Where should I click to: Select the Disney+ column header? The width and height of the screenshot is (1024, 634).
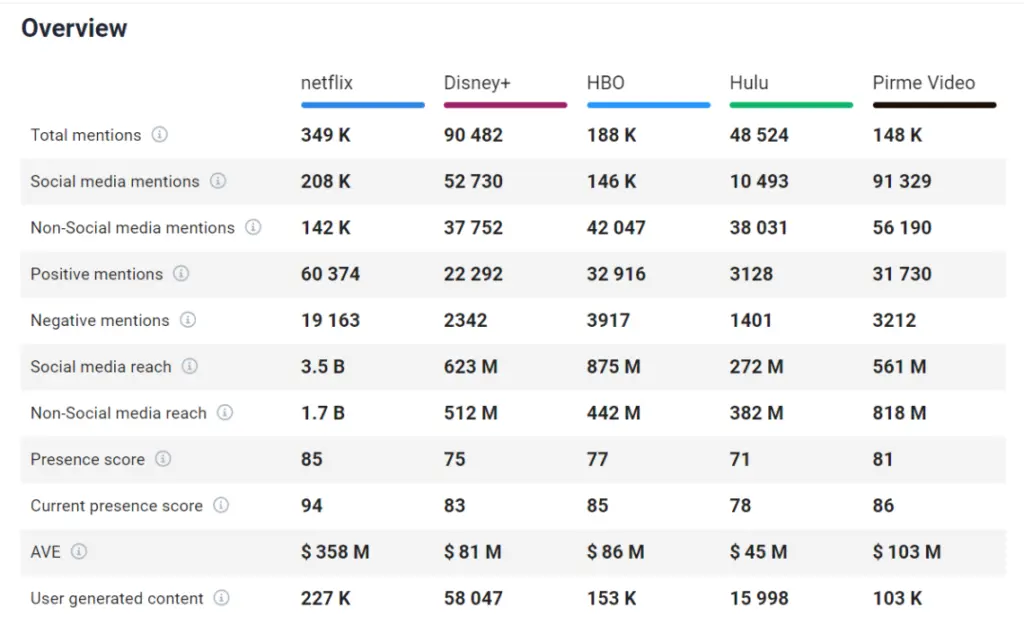[477, 83]
